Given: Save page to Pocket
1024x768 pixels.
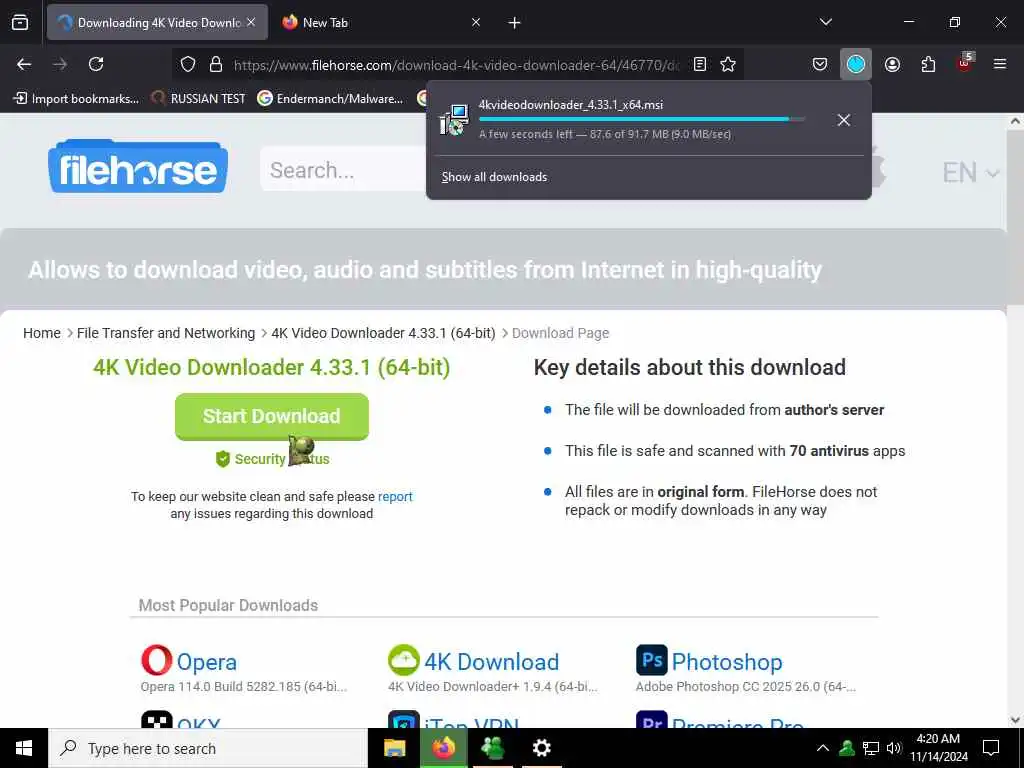Looking at the screenshot, I should click(x=820, y=64).
